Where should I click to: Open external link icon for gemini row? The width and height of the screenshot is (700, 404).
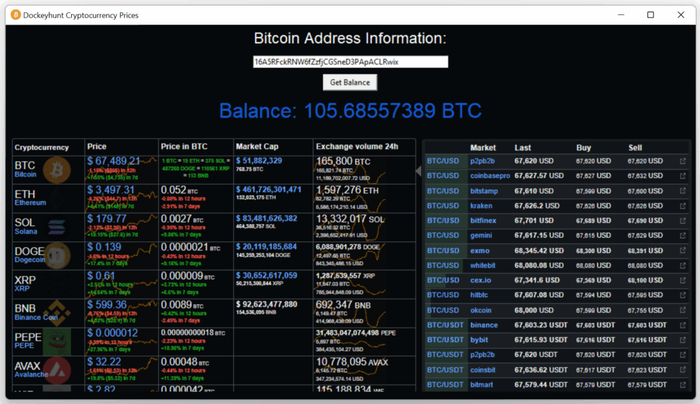[x=683, y=235]
